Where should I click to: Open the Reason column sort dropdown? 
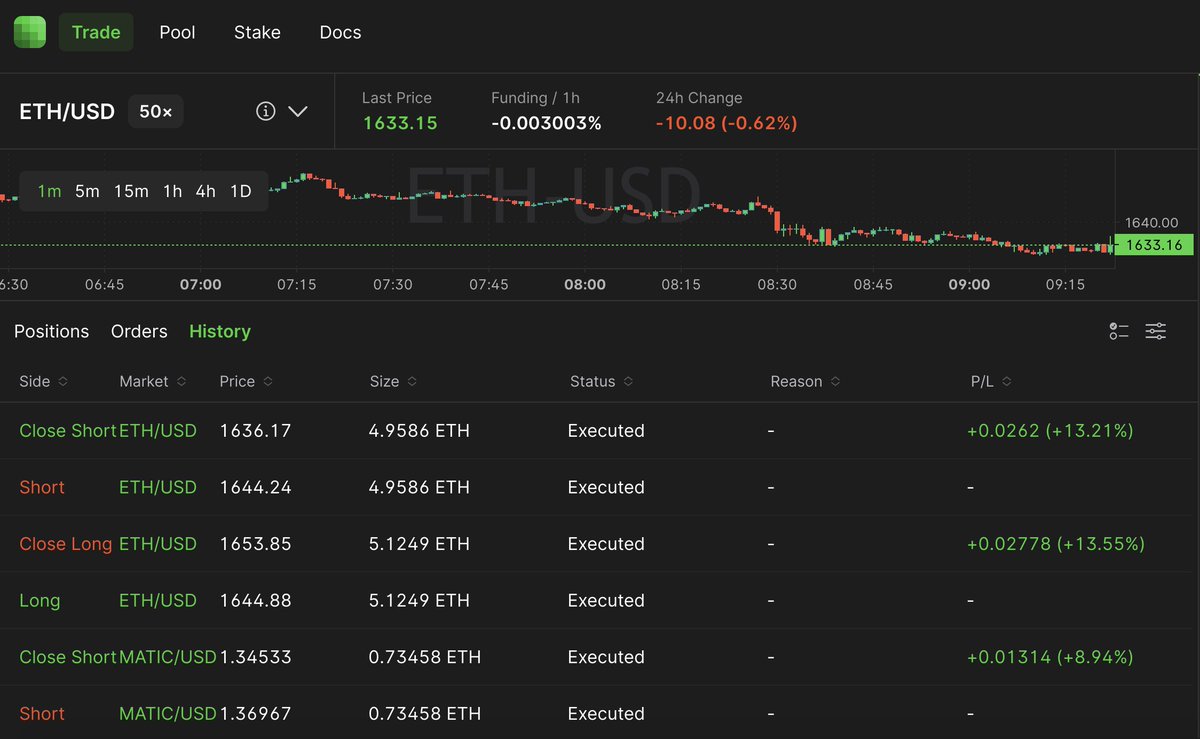pyautogui.click(x=835, y=382)
